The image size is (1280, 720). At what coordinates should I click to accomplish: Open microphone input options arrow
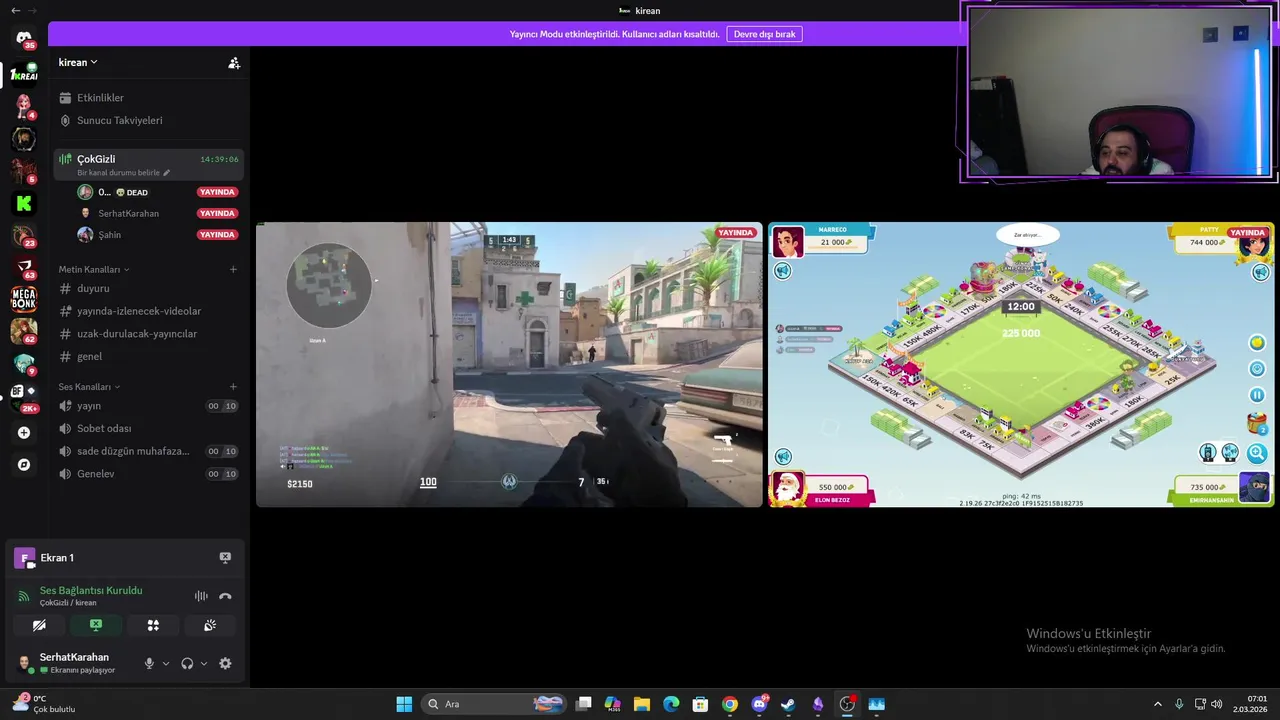tap(166, 663)
